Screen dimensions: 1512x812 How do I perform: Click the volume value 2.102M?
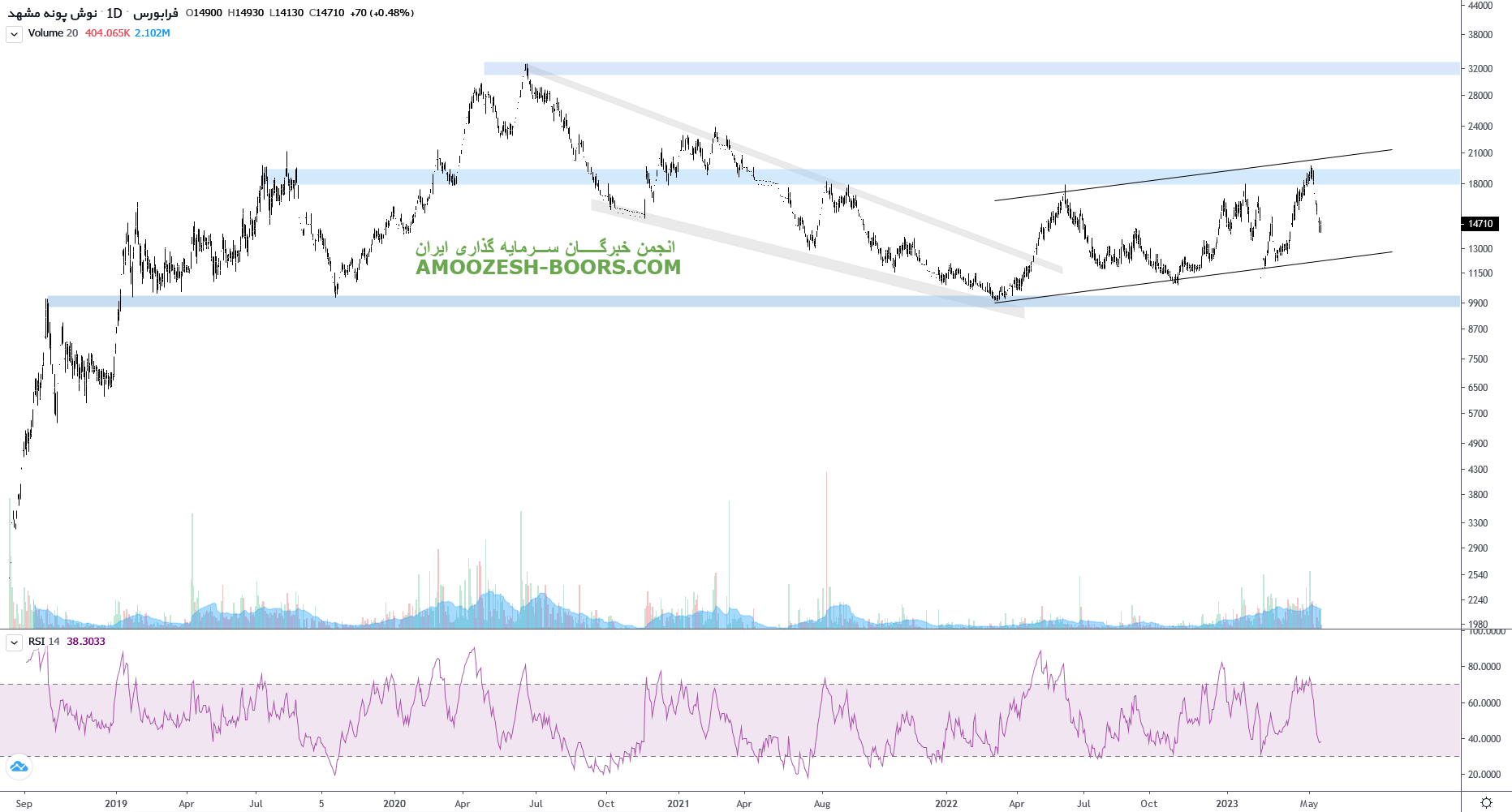click(x=153, y=33)
